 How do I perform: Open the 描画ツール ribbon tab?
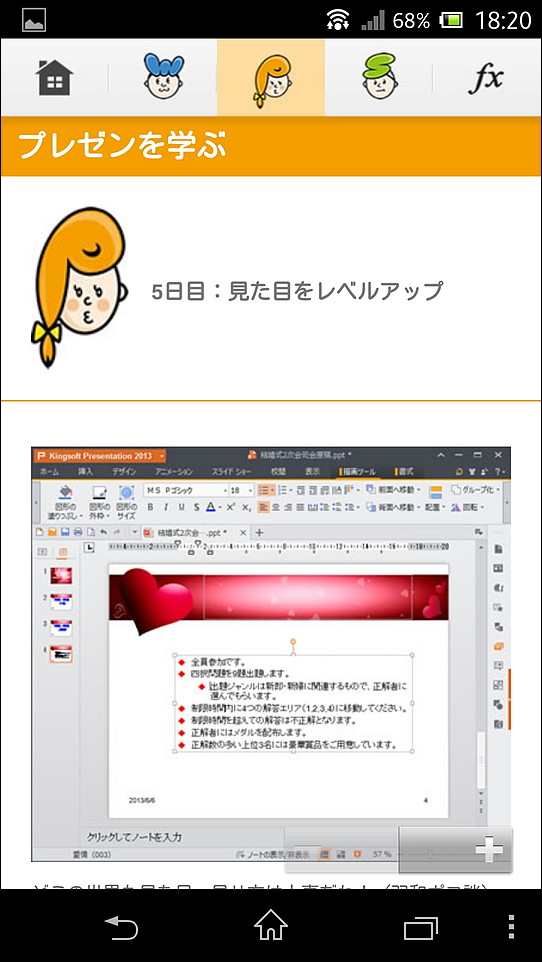358,472
